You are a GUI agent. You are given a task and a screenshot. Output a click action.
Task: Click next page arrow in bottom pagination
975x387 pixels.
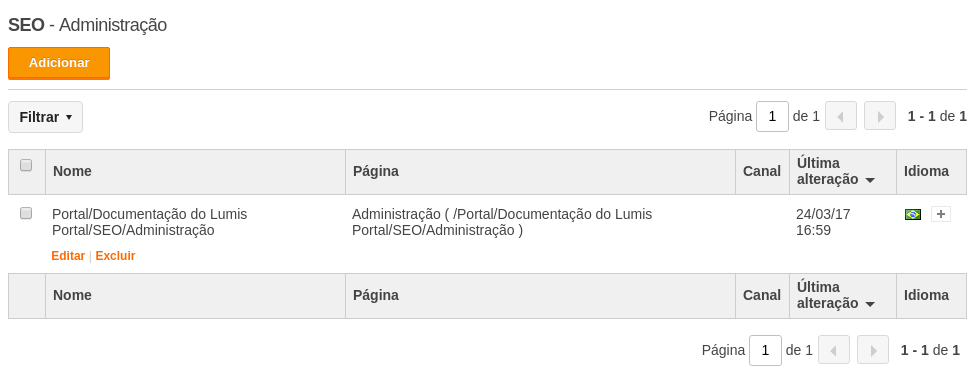tap(873, 350)
